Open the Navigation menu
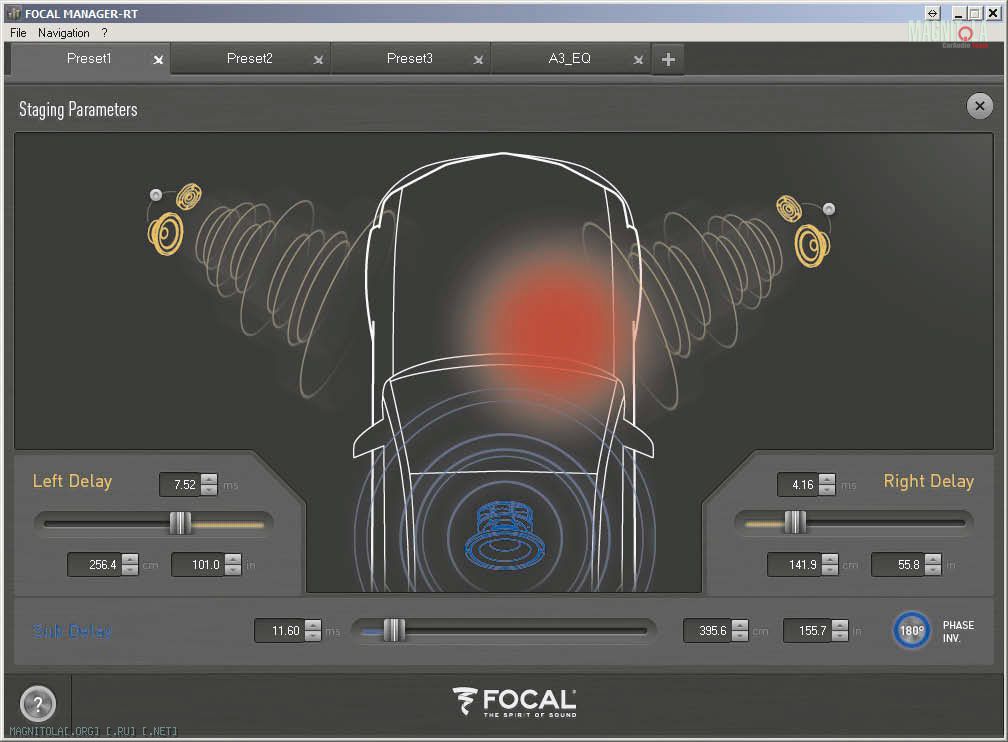1008x742 pixels. tap(64, 33)
